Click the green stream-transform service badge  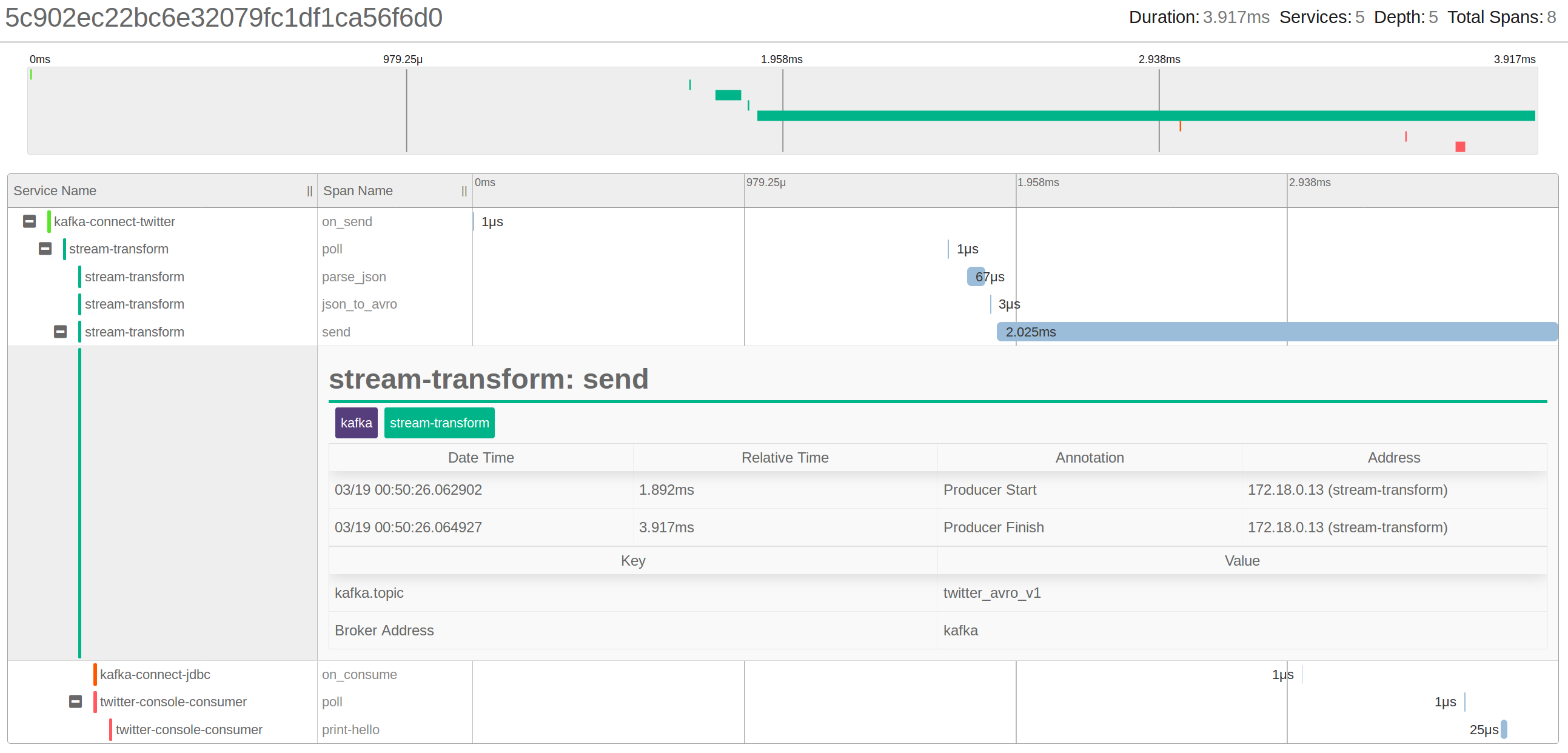pos(439,423)
